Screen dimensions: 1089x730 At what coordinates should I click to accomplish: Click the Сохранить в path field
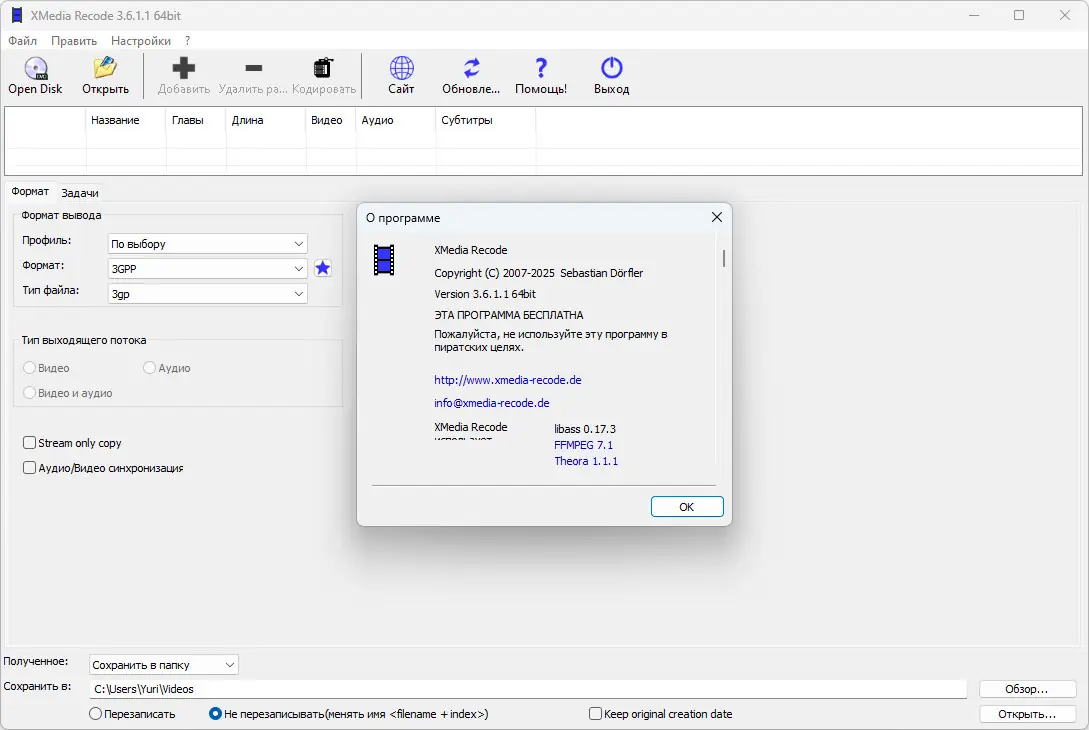529,689
